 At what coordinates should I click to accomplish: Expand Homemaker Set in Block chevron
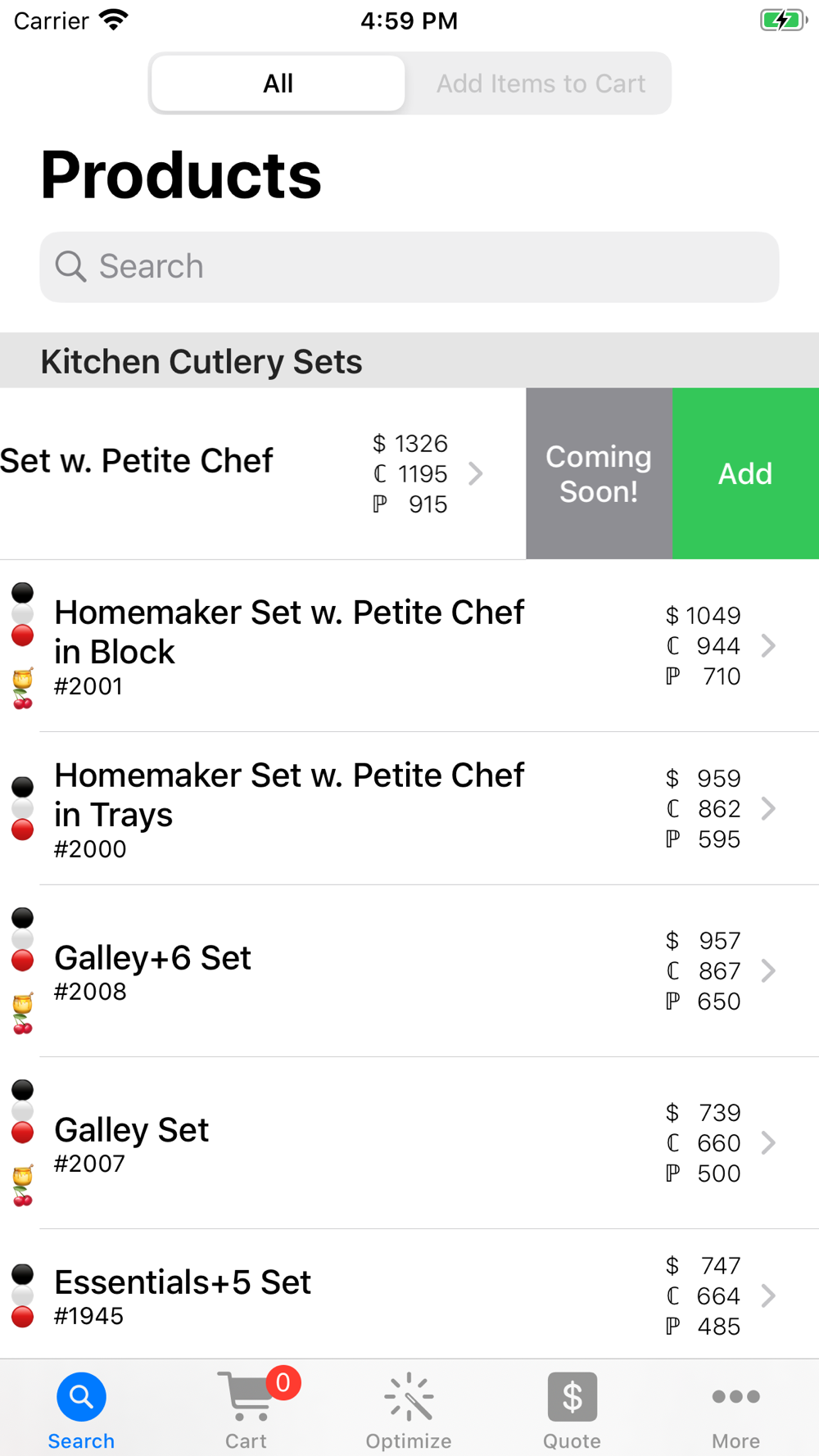pos(768,645)
